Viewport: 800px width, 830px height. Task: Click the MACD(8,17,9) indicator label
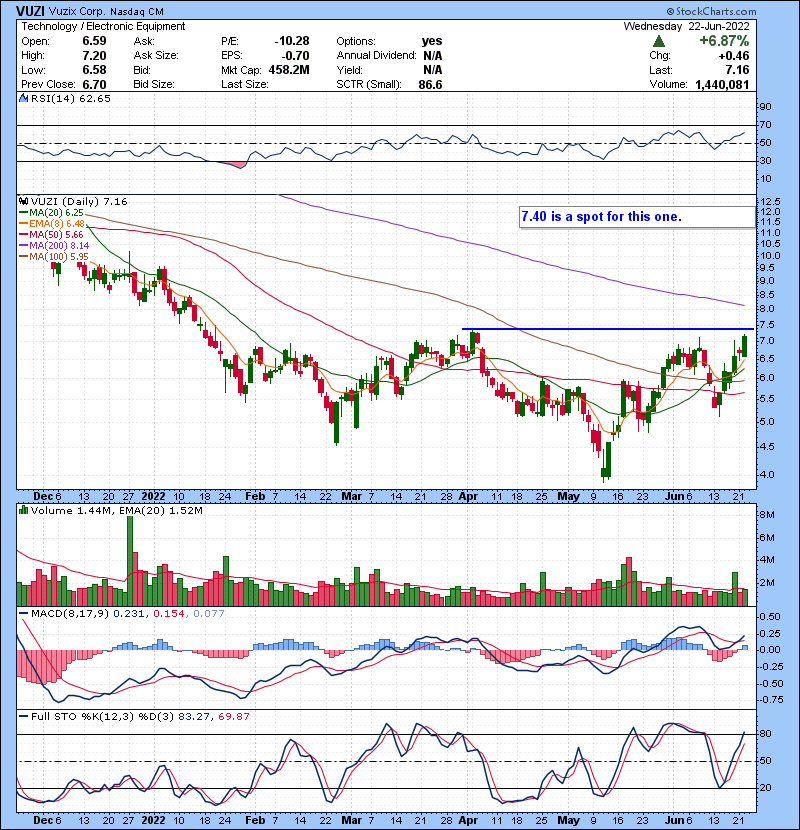[70, 614]
